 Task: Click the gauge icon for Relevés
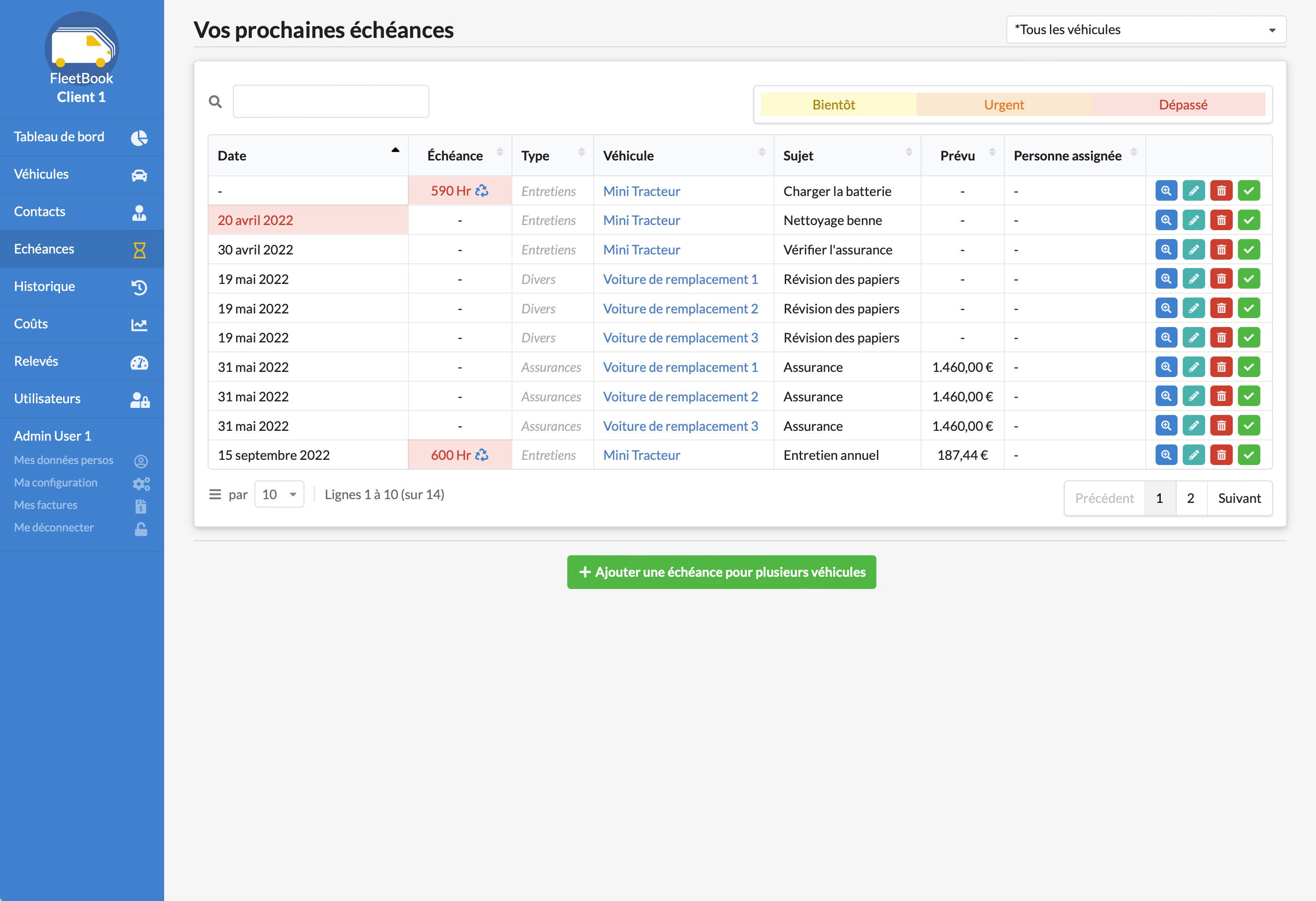click(139, 363)
